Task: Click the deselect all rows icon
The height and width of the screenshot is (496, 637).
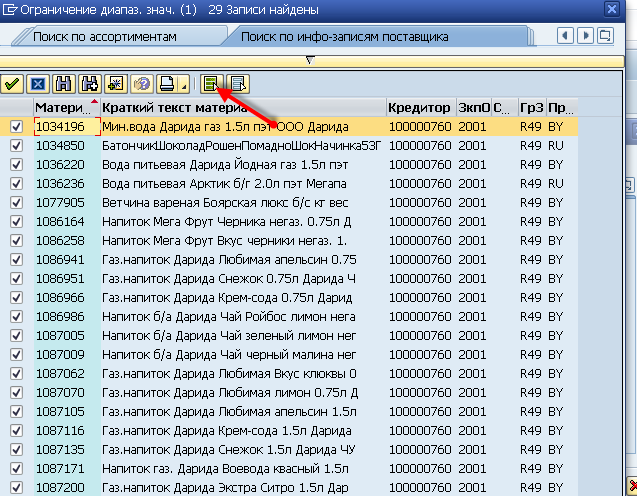Action: 238,84
